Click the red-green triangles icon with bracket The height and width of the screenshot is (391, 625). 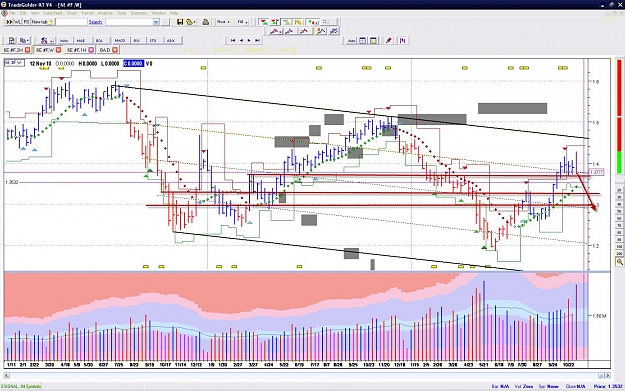(x=275, y=22)
